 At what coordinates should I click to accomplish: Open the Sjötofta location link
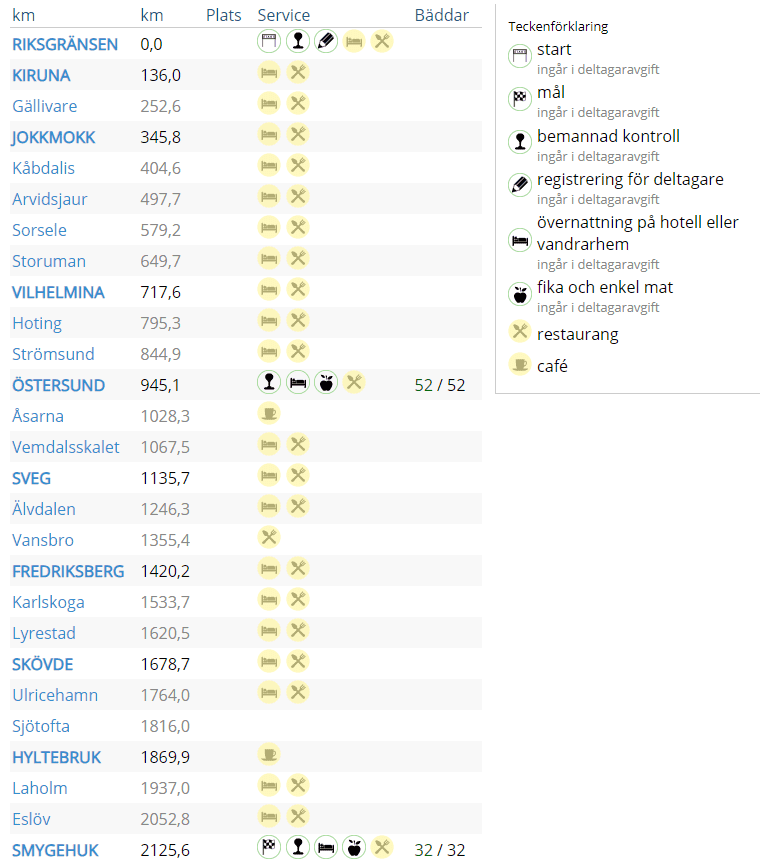pyautogui.click(x=41, y=726)
